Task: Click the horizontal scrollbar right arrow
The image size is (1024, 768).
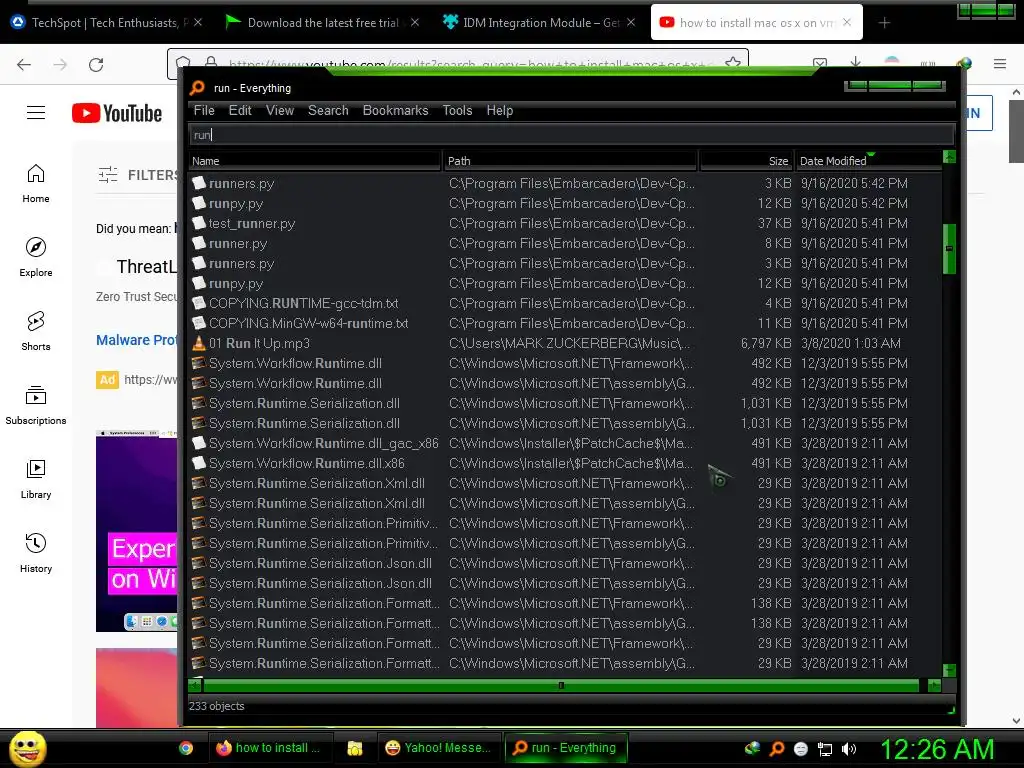Action: coord(935,686)
